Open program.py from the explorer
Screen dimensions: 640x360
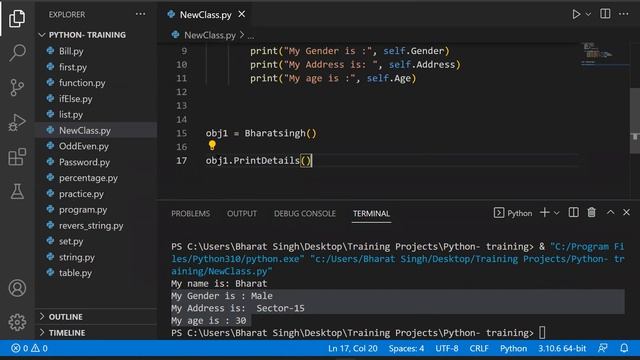pos(83,210)
